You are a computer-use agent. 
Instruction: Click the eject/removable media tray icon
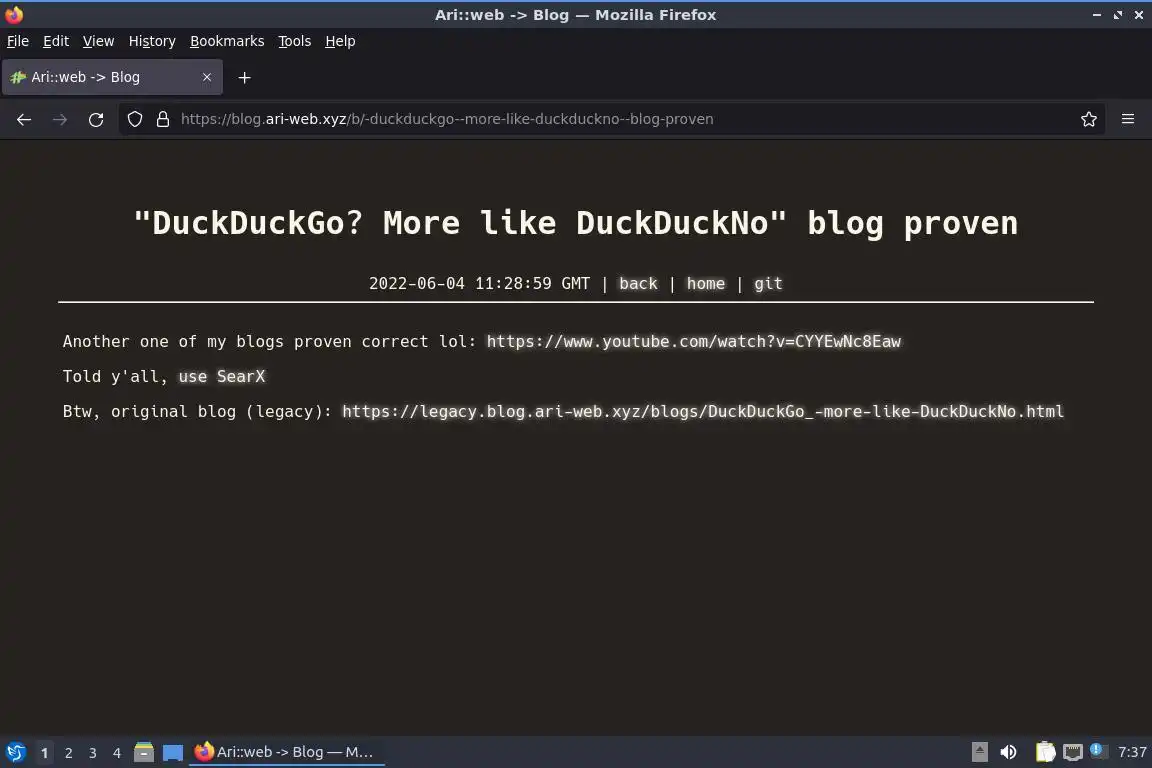click(x=979, y=752)
